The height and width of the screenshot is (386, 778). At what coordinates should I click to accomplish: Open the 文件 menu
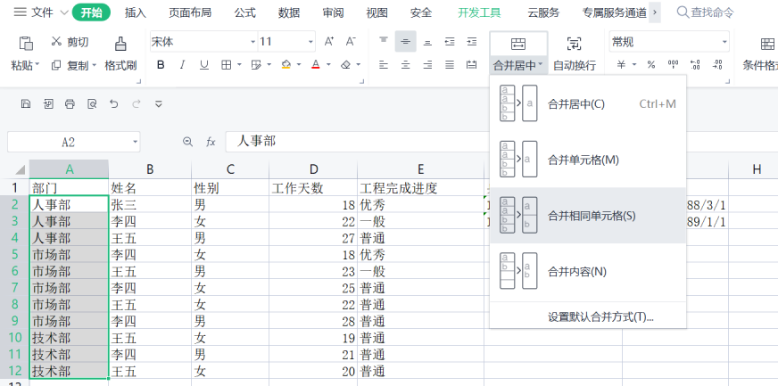pyautogui.click(x=42, y=13)
